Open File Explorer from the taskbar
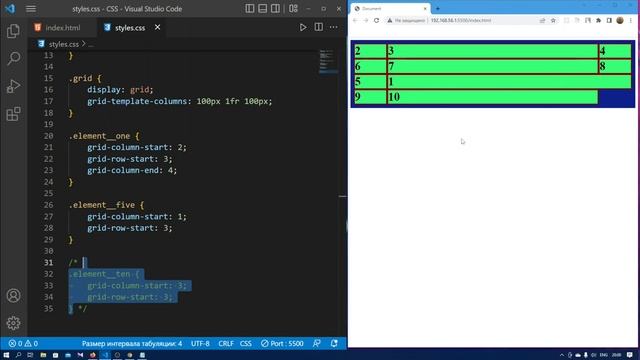The image size is (640, 360). [43, 355]
